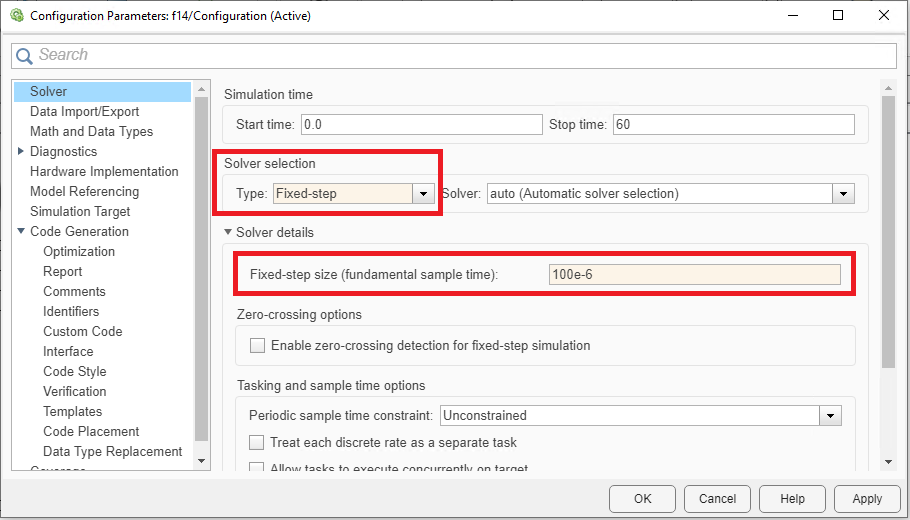Viewport: 910px width, 520px height.
Task: Click the Stop time field
Action: [x=733, y=124]
